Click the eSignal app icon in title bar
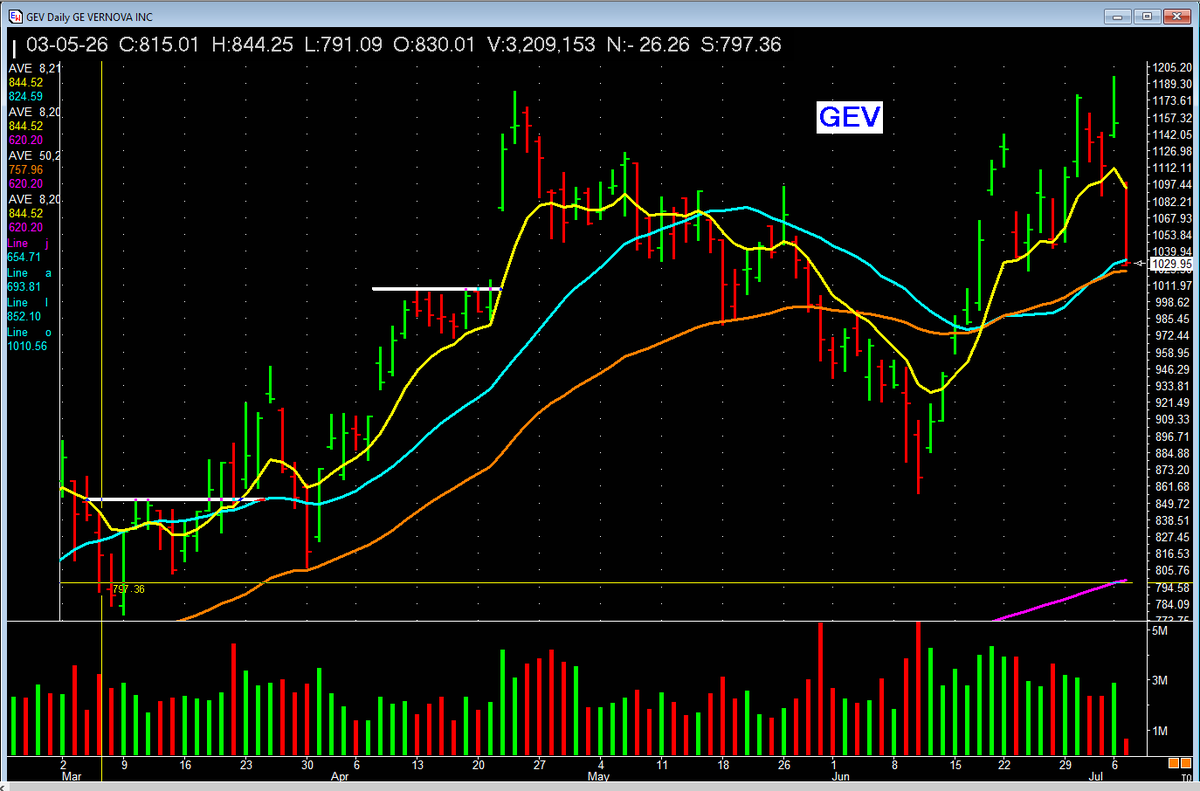The image size is (1200, 791). click(x=14, y=16)
